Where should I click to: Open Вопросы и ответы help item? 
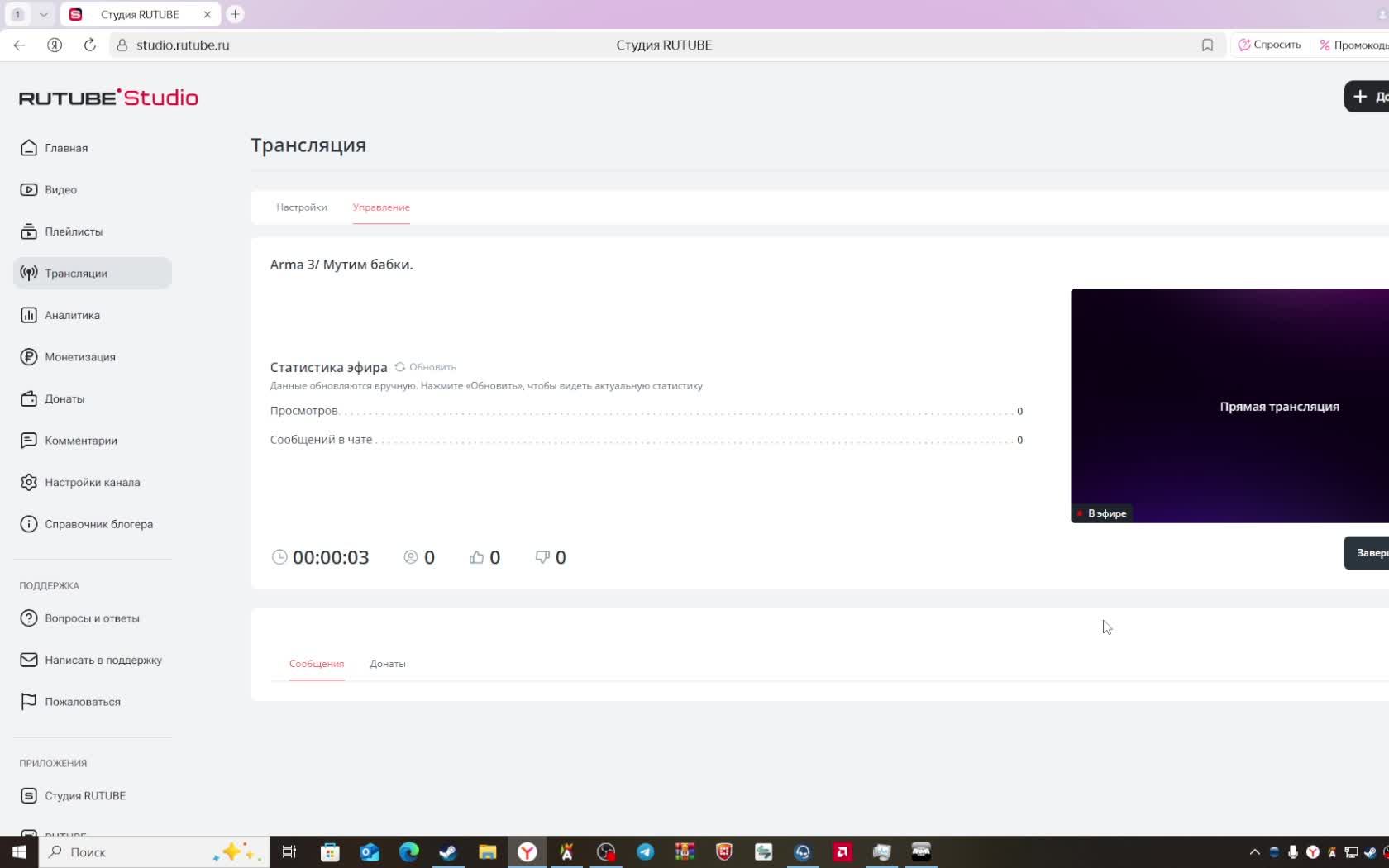pos(92,618)
